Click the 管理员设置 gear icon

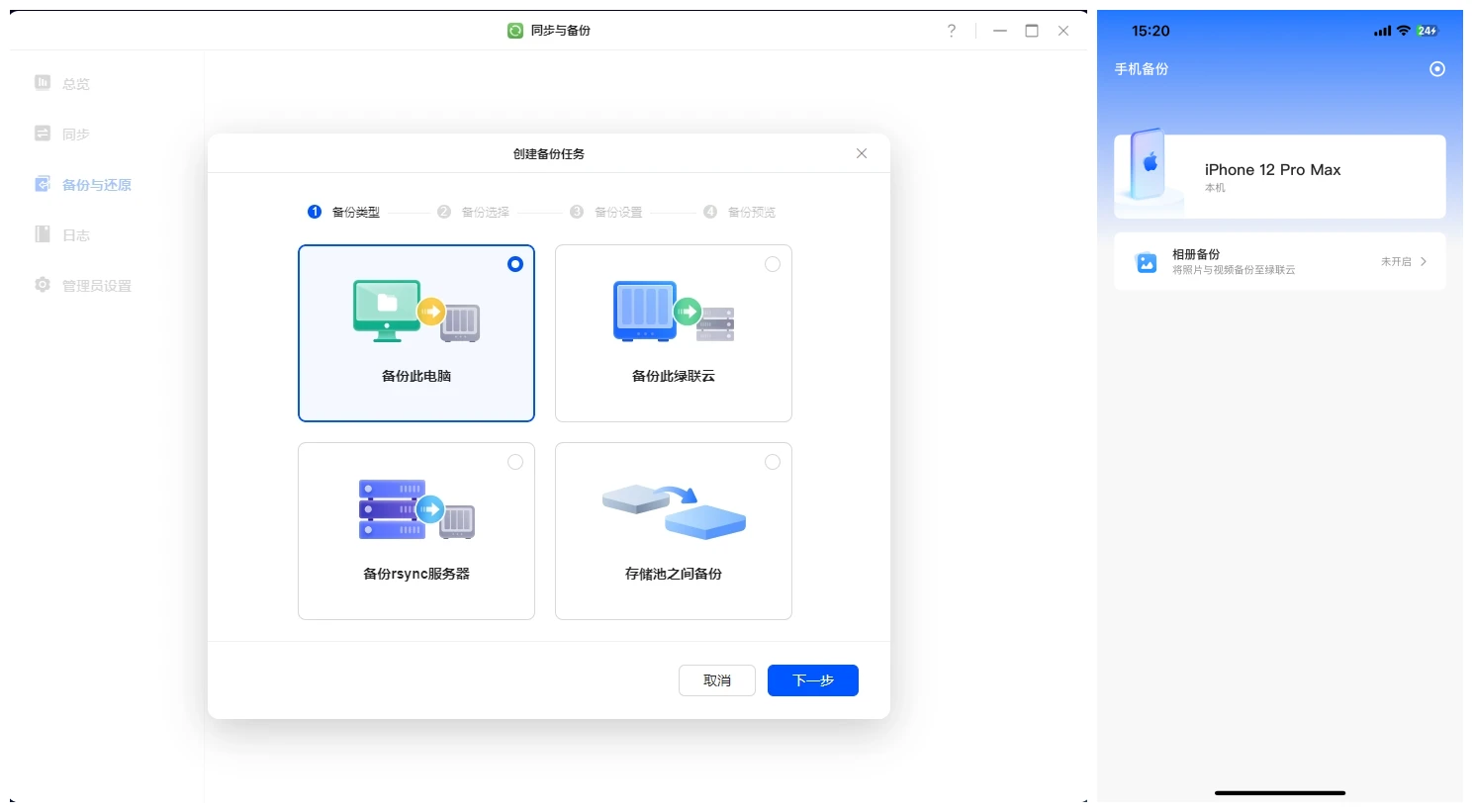click(43, 285)
